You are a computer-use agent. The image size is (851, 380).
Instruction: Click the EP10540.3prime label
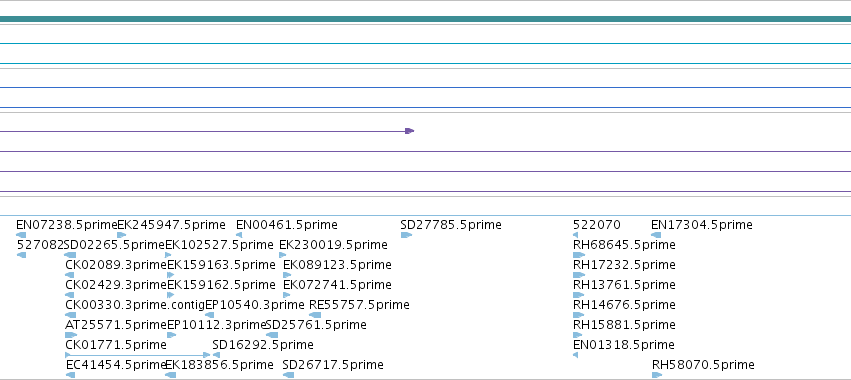(255, 305)
